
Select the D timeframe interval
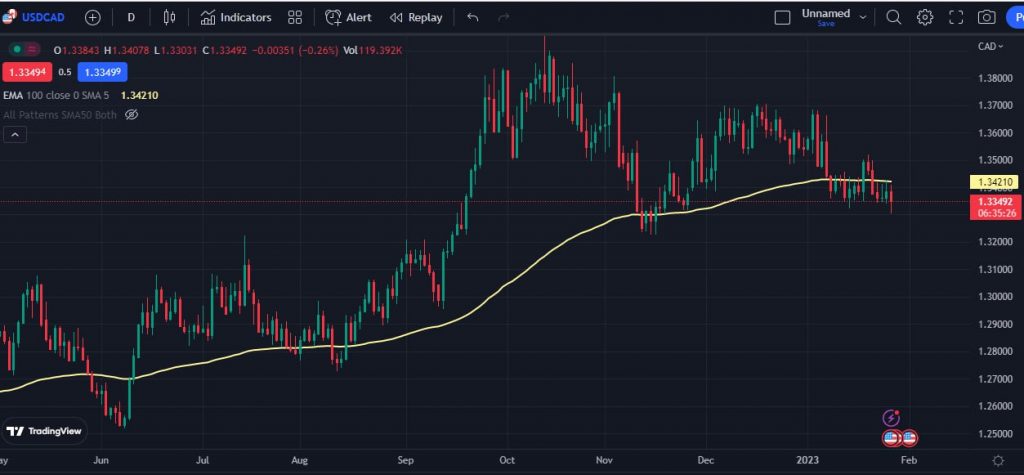(x=131, y=17)
